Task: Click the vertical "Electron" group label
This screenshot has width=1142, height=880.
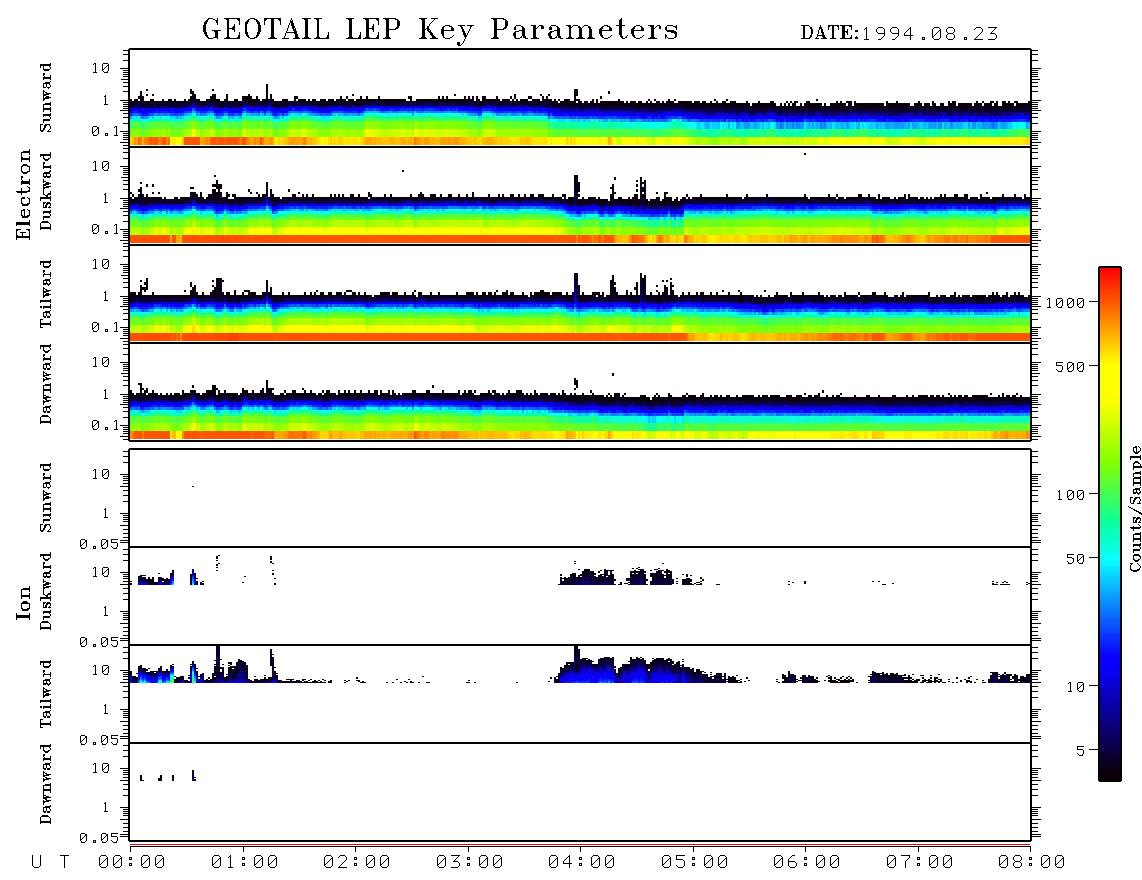Action: coord(24,194)
